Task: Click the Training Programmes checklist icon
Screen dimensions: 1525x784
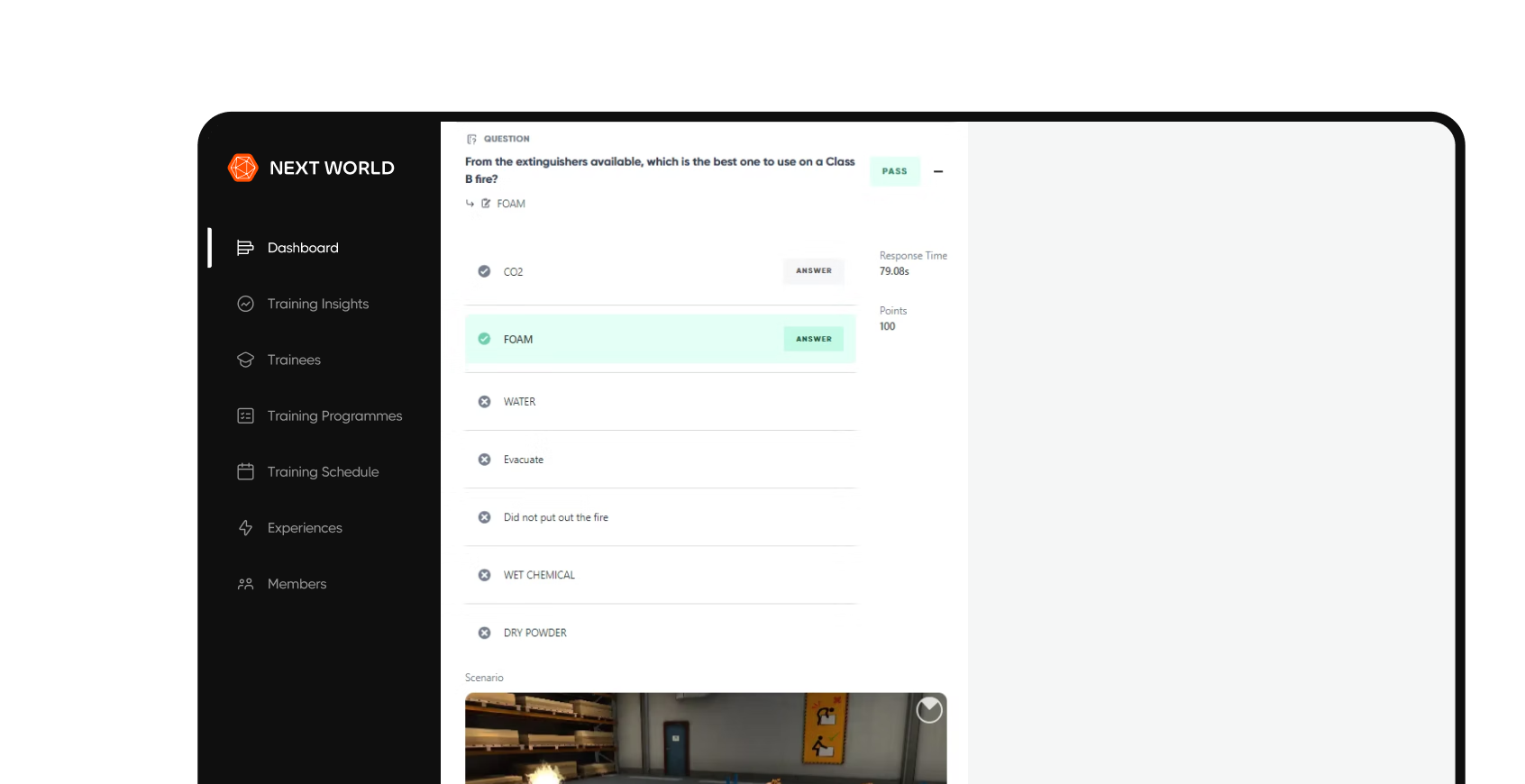Action: pos(245,415)
